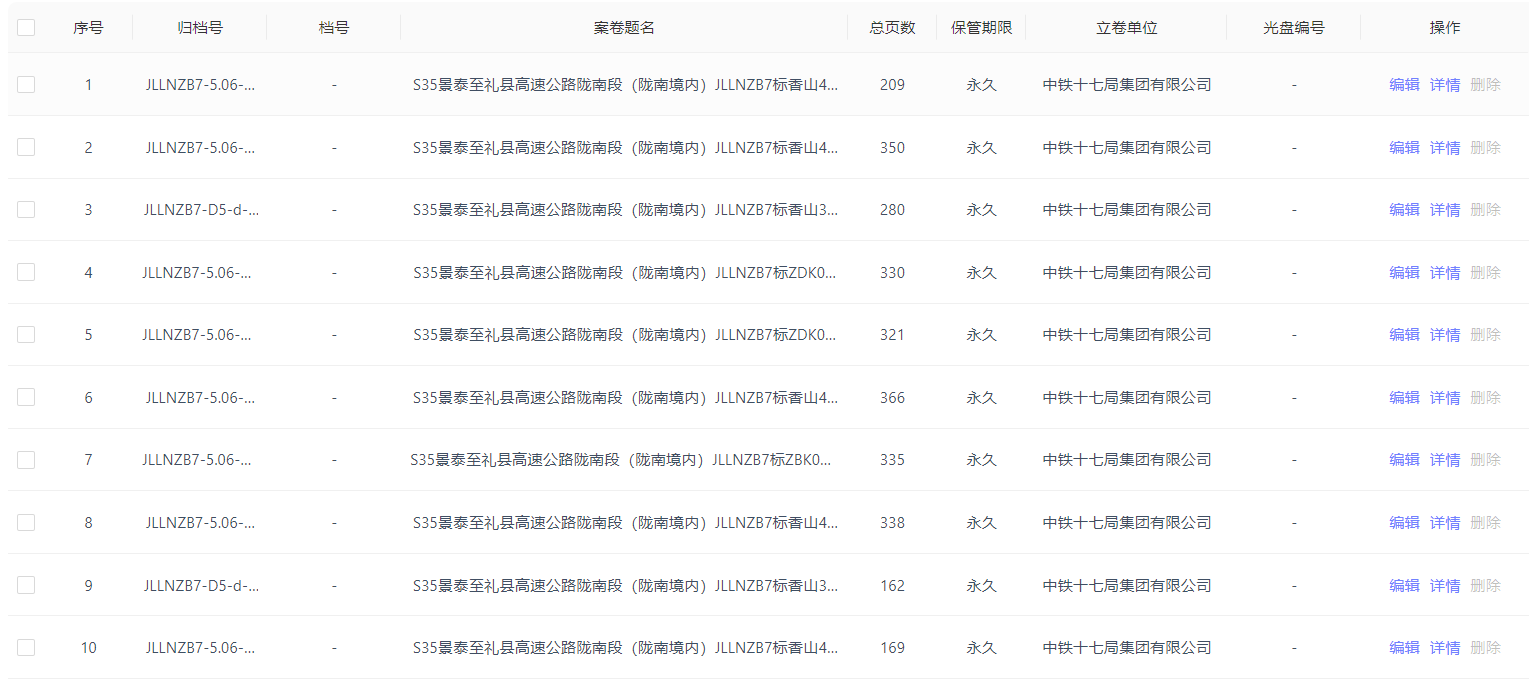Click row 7 title containing ZBK0

621,460
